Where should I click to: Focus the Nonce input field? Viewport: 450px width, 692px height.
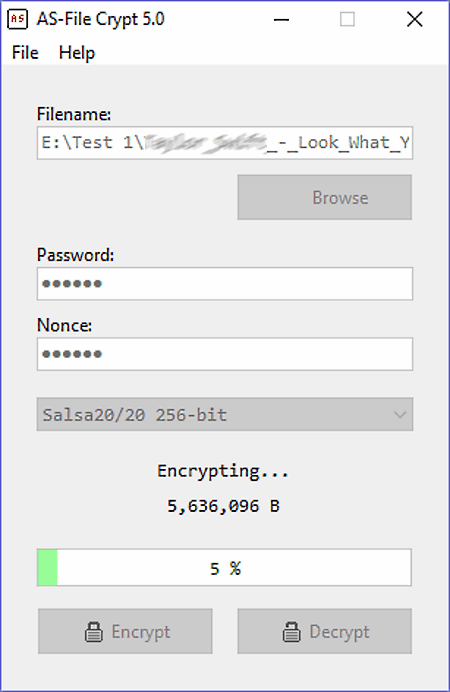pyautogui.click(x=225, y=354)
